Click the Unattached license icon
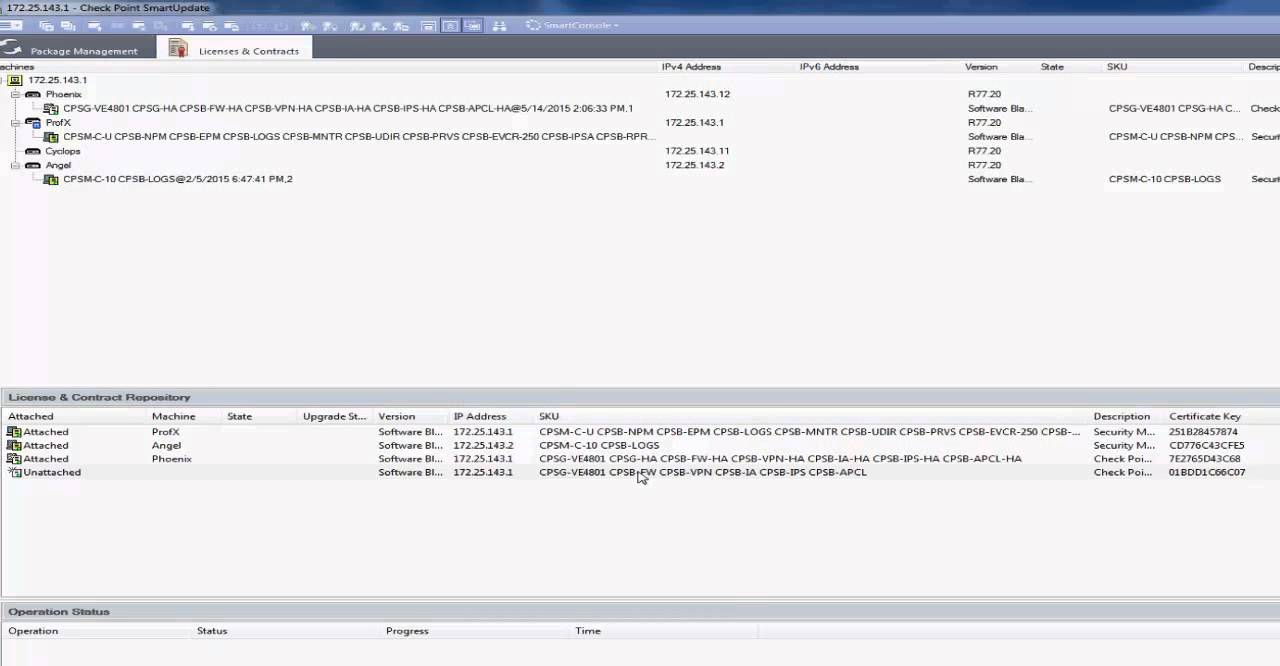 pos(14,472)
